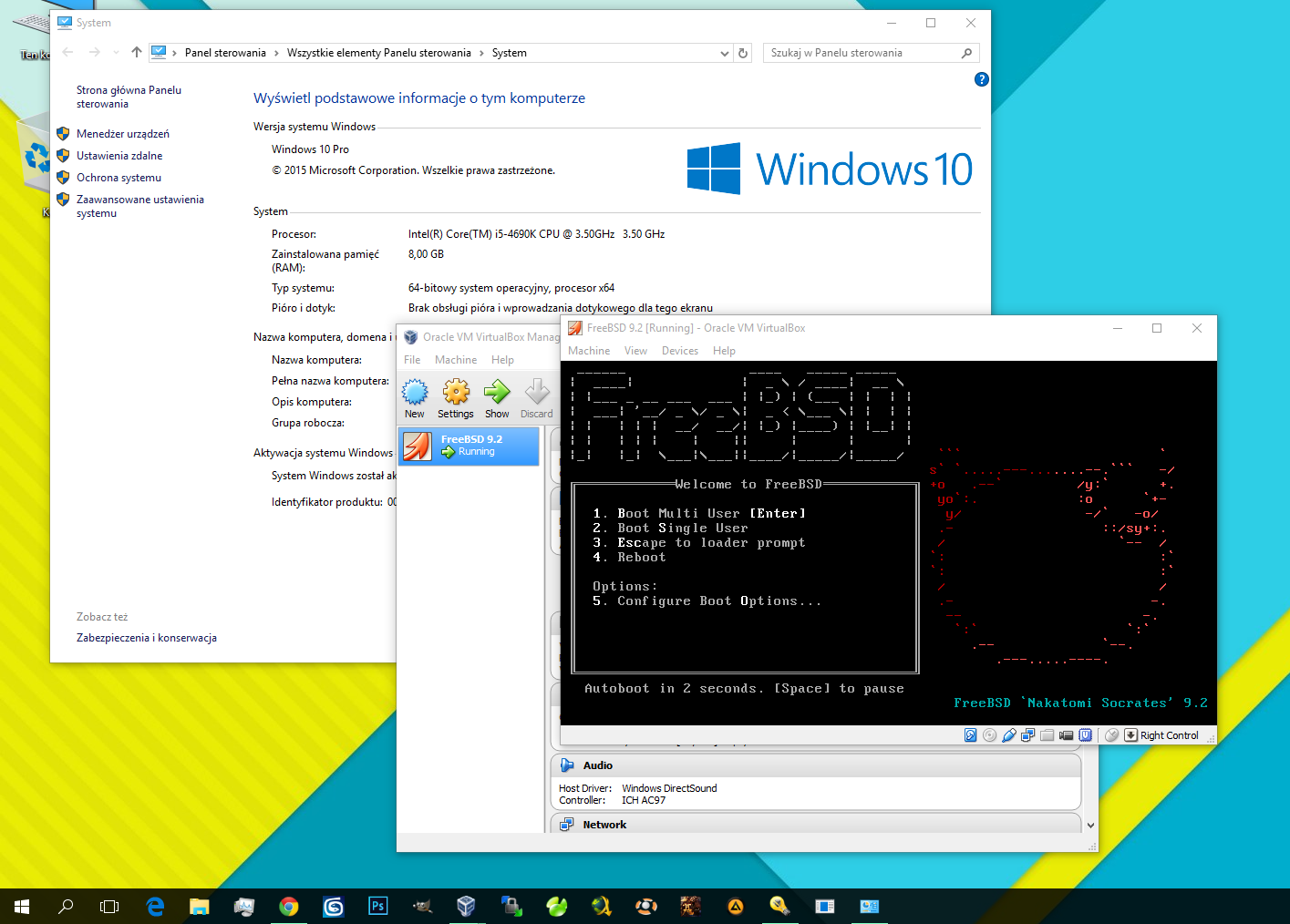
Task: Click the Windows 10 Pro edition text
Action: pos(310,149)
